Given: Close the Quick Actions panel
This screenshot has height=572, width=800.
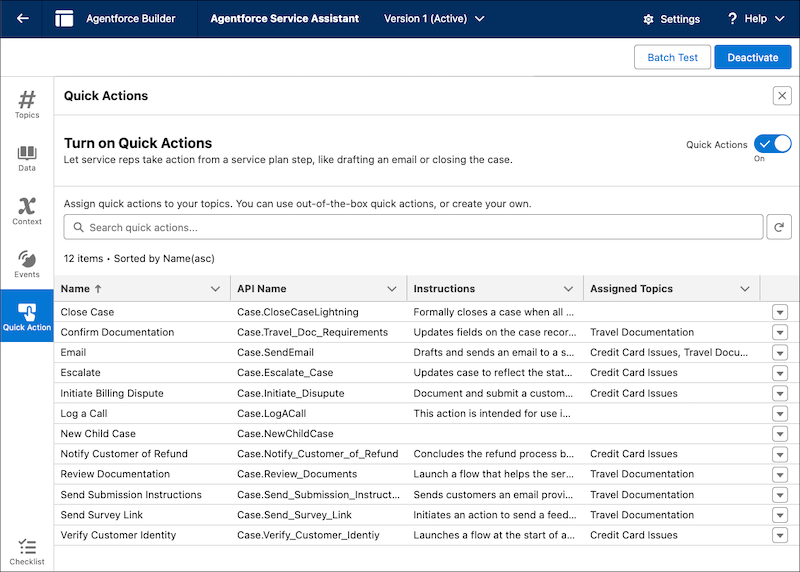Looking at the screenshot, I should click(x=782, y=95).
